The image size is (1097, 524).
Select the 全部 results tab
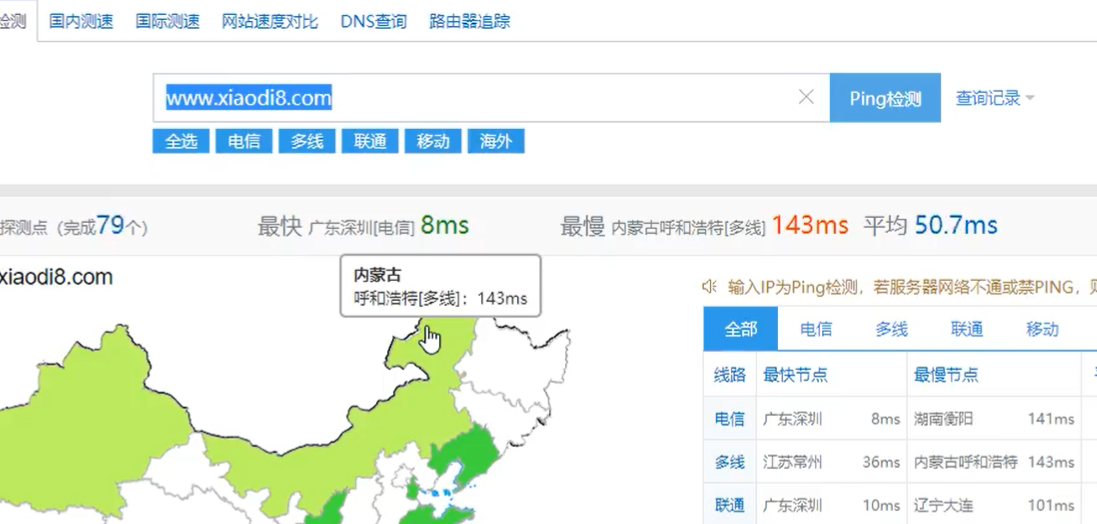(x=741, y=329)
